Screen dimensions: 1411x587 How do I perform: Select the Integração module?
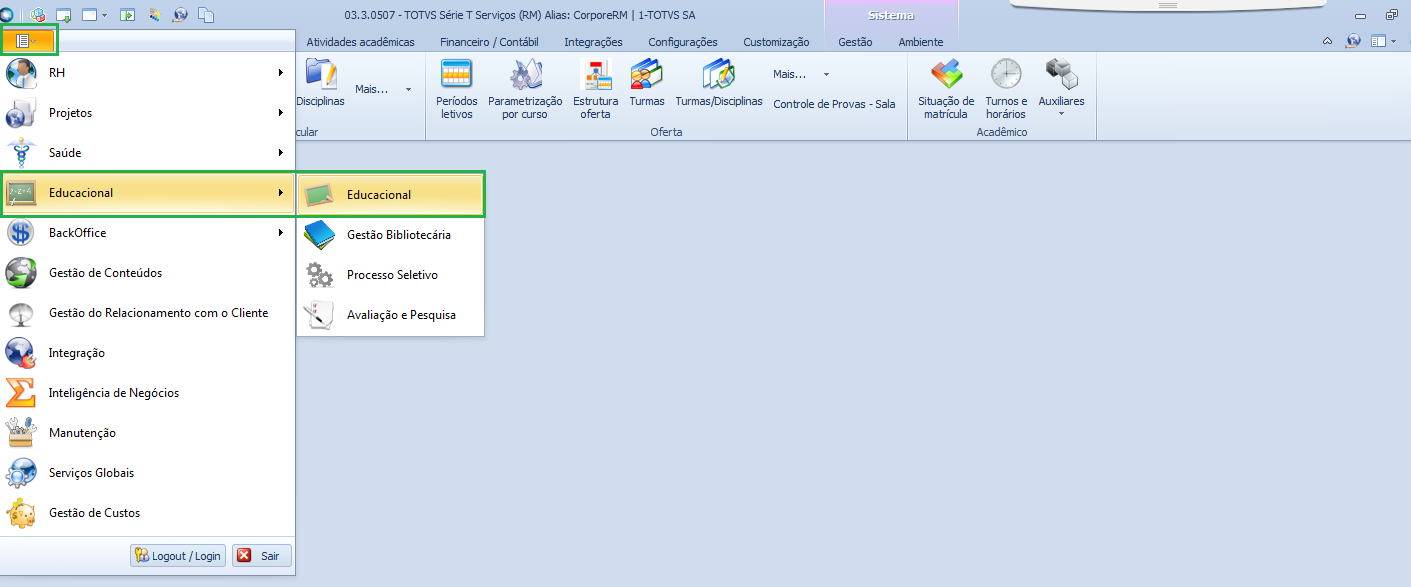coord(148,353)
